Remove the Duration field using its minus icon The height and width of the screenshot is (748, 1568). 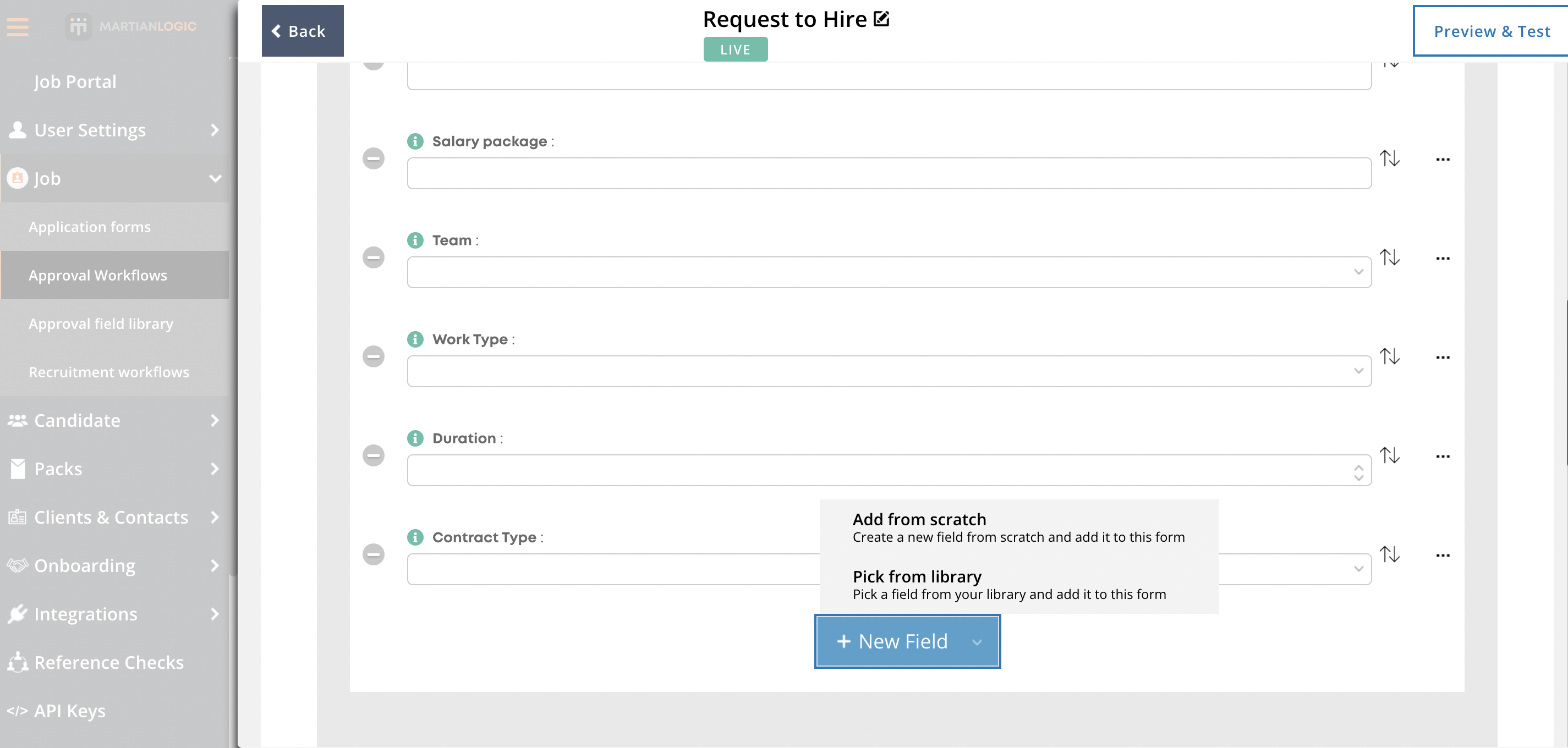(373, 455)
